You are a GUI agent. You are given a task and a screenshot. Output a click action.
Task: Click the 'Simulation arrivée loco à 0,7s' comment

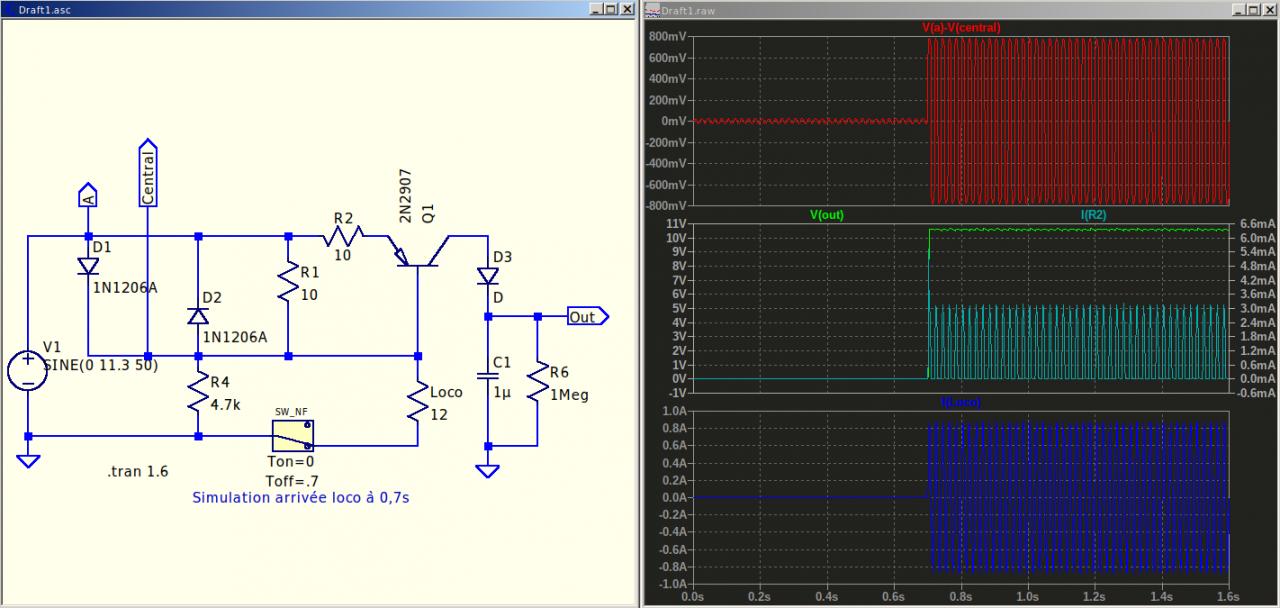pyautogui.click(x=300, y=497)
